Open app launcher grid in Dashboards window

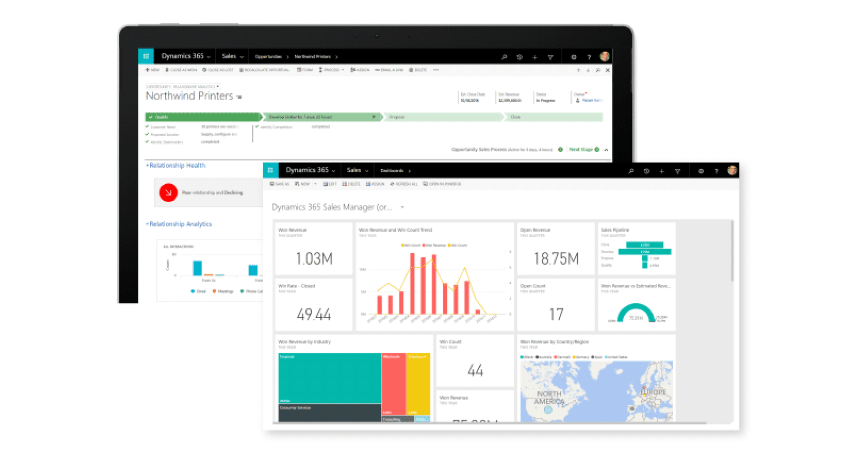point(270,170)
